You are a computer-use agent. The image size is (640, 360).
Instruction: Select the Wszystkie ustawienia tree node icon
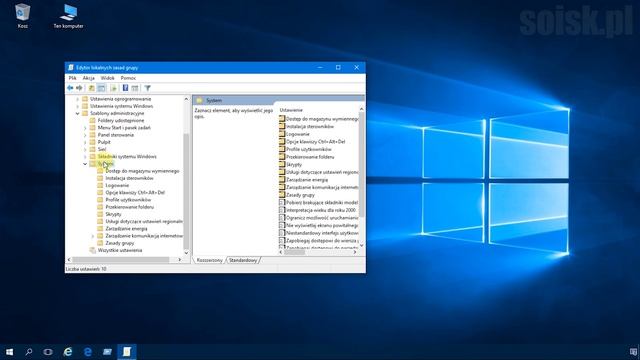coord(93,250)
